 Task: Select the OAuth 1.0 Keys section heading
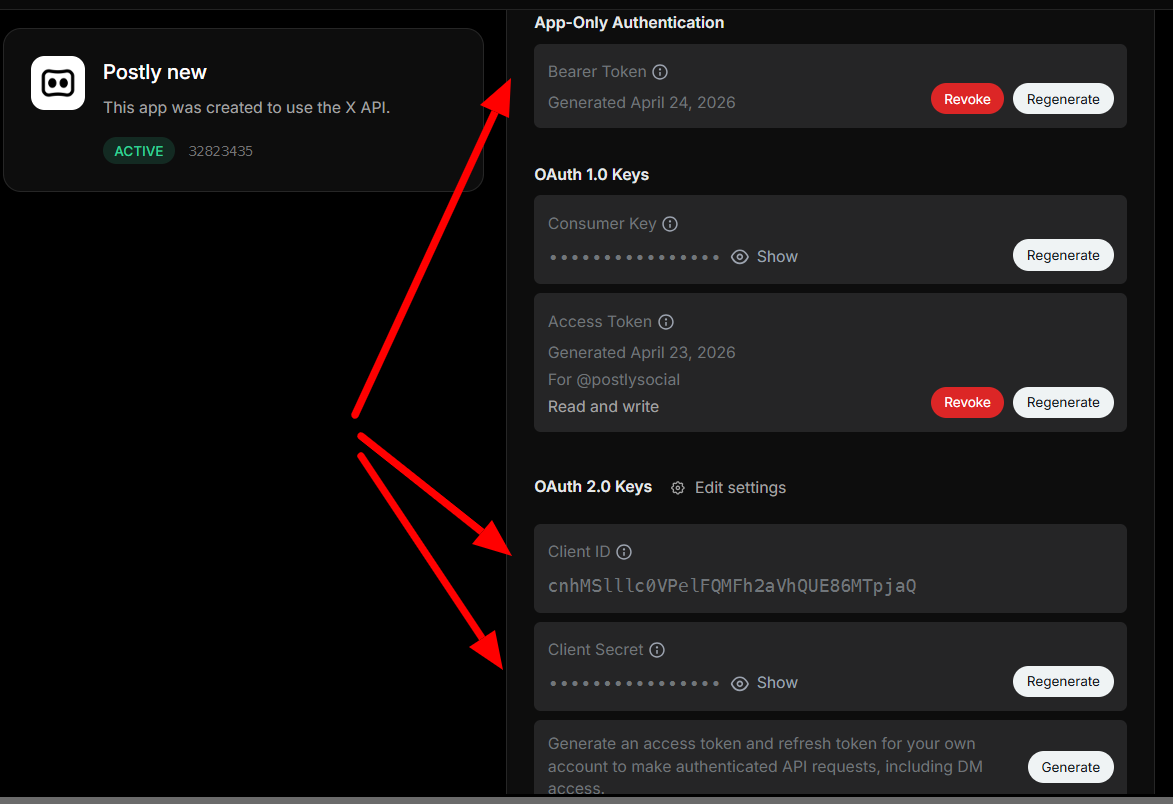click(591, 174)
